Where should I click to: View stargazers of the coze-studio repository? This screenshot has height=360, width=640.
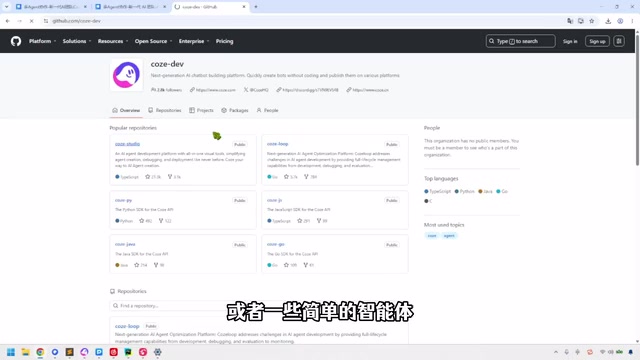point(153,177)
